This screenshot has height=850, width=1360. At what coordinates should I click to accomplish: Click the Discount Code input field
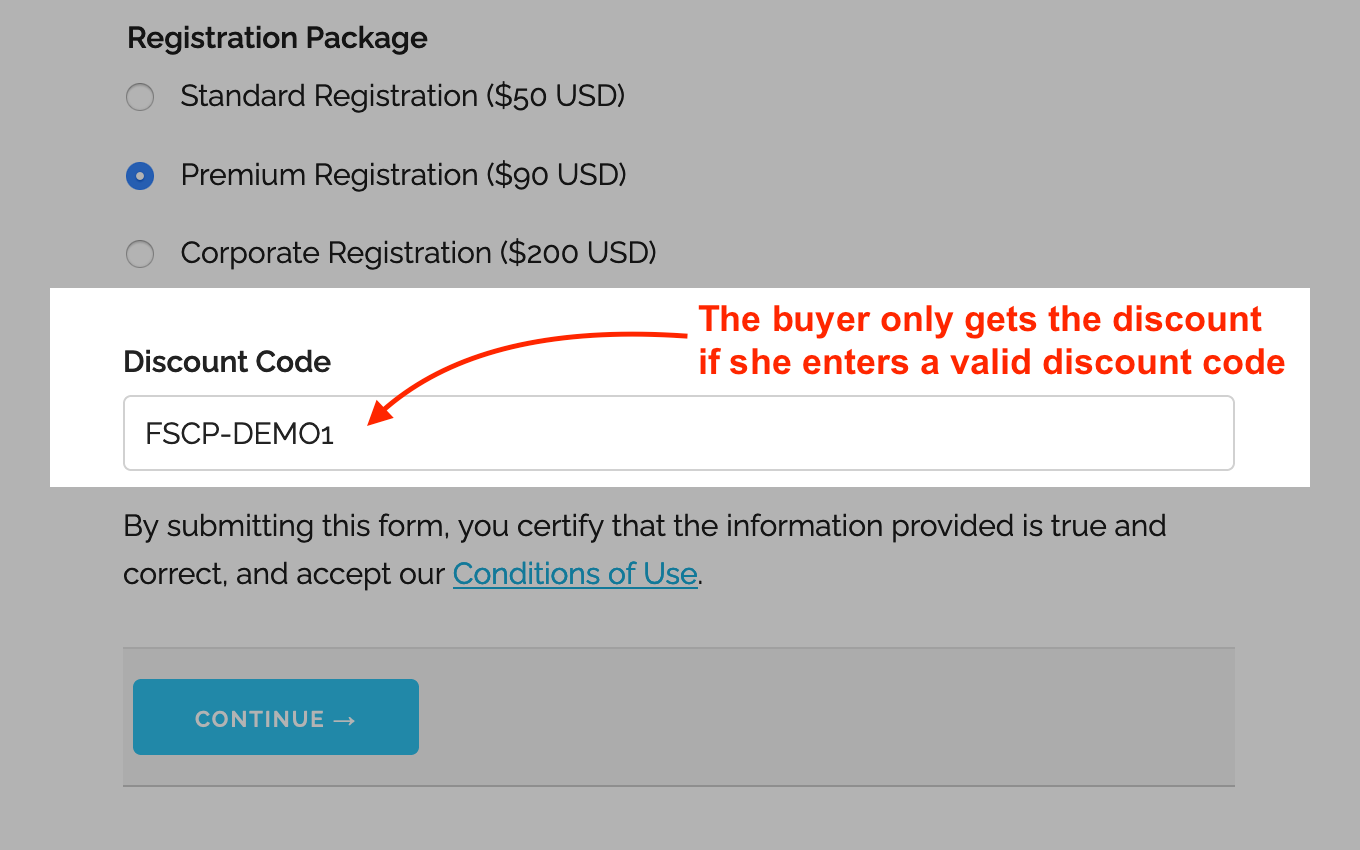[x=678, y=432]
